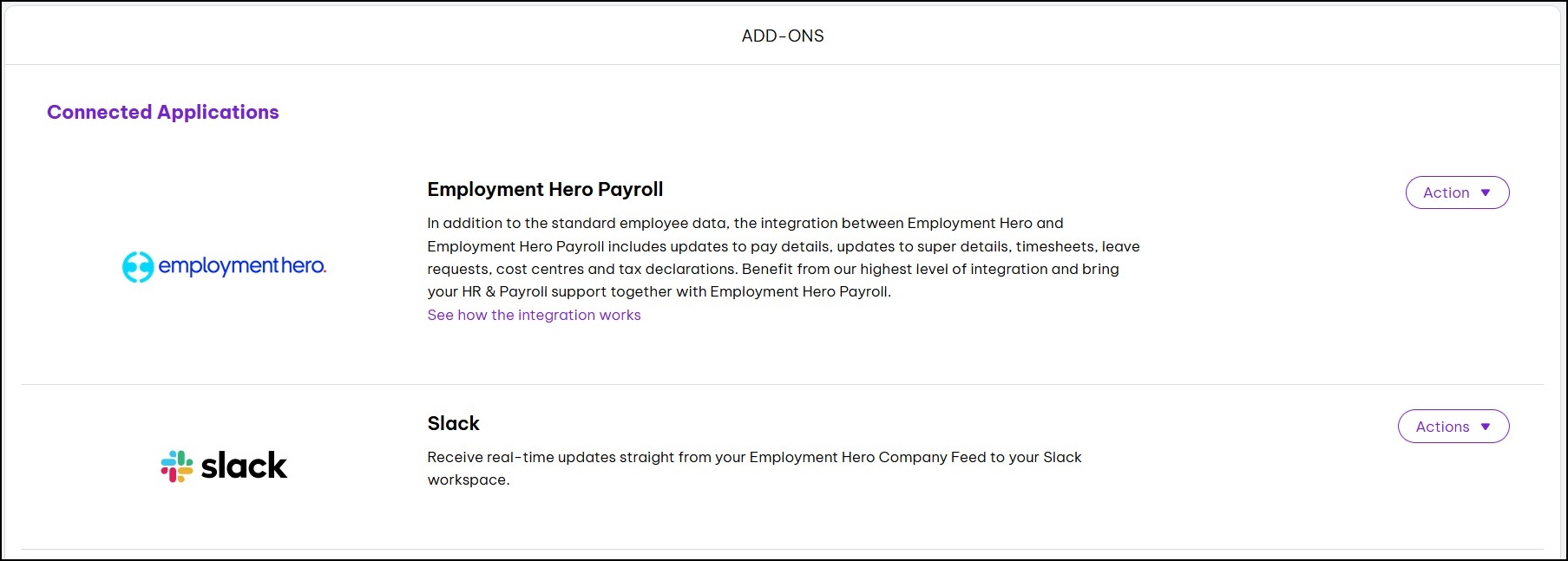Viewport: 1568px width, 561px height.
Task: Select the ADD-ONS header tab
Action: (783, 36)
